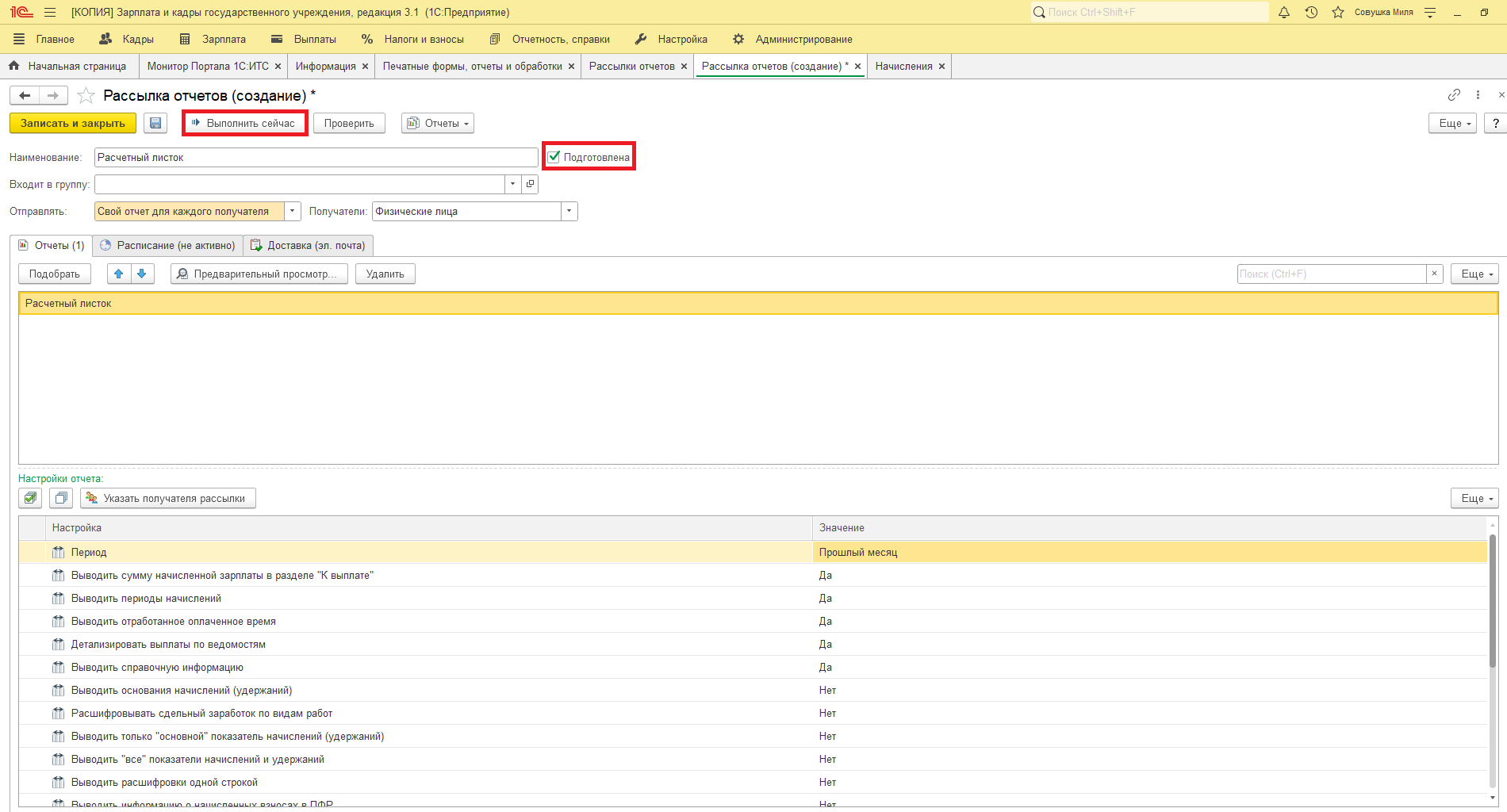Click the check-all settings icon under Настройки отчета

[30, 498]
